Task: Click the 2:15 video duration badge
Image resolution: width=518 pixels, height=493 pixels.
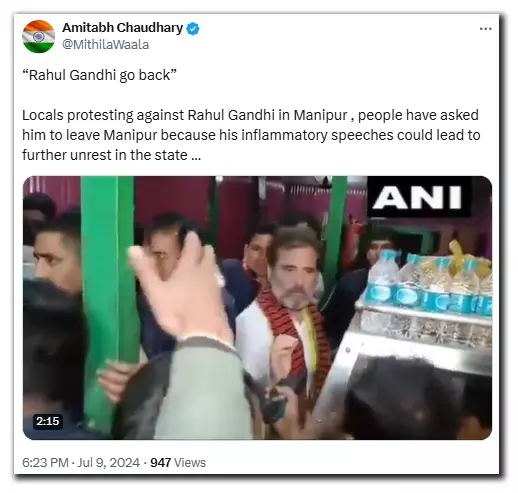Action: [x=48, y=421]
